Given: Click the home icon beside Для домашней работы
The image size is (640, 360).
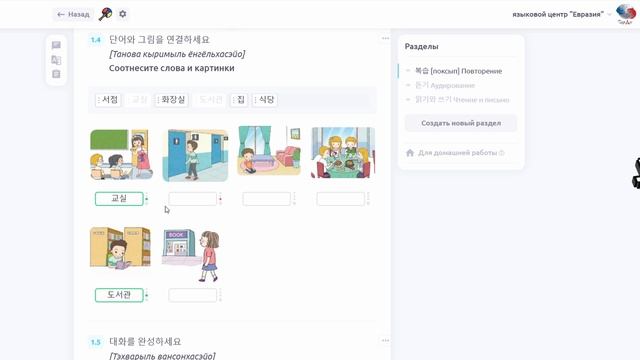Looking at the screenshot, I should coord(410,153).
